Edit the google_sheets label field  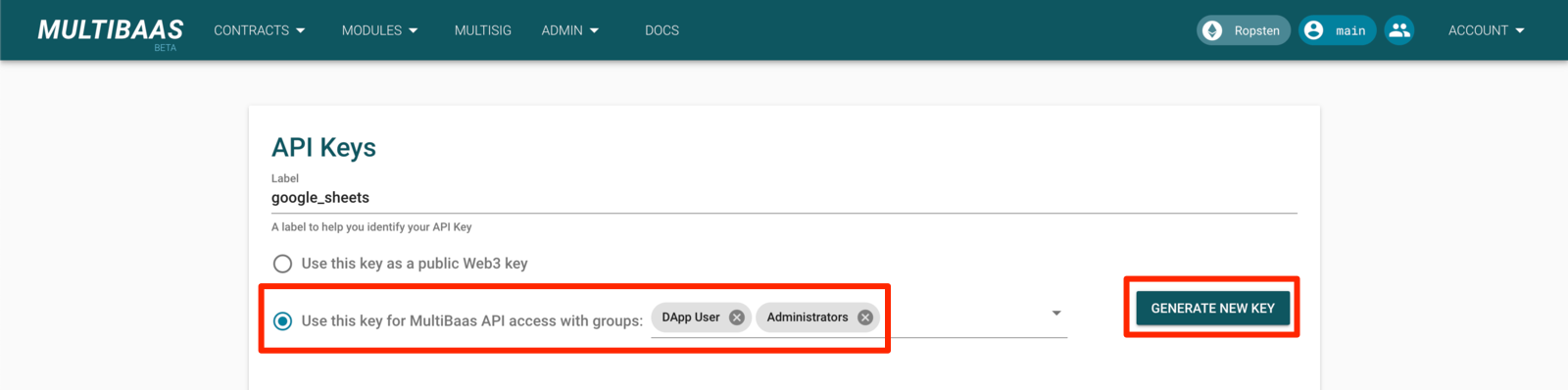(784, 198)
